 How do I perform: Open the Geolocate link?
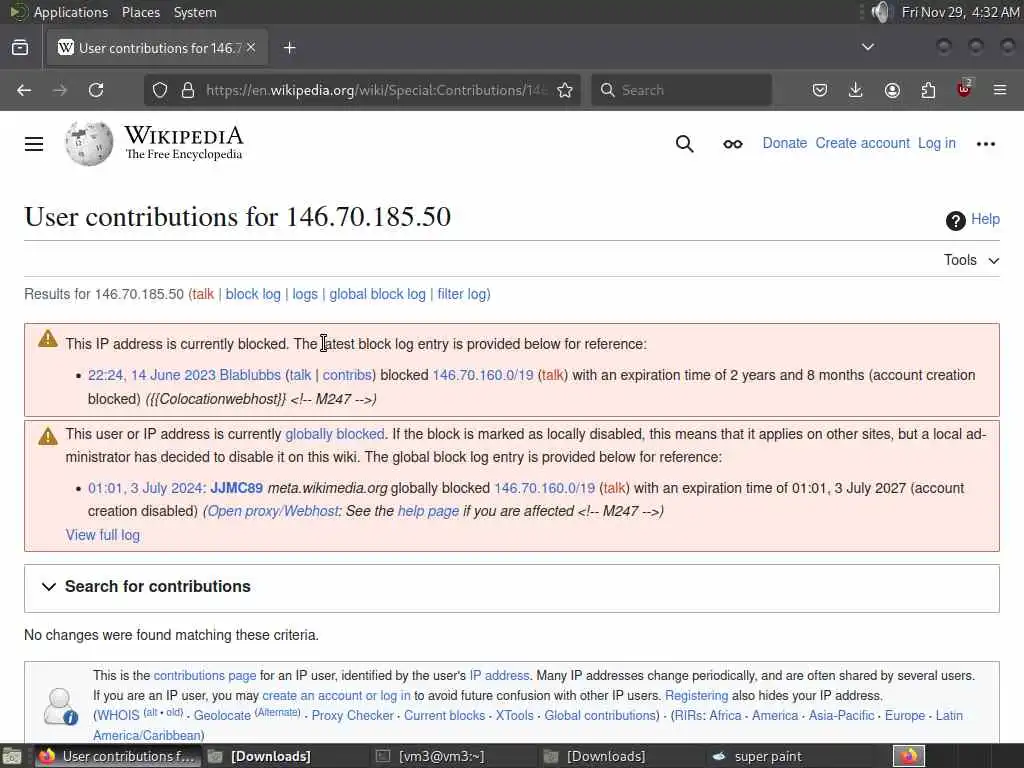pos(222,716)
